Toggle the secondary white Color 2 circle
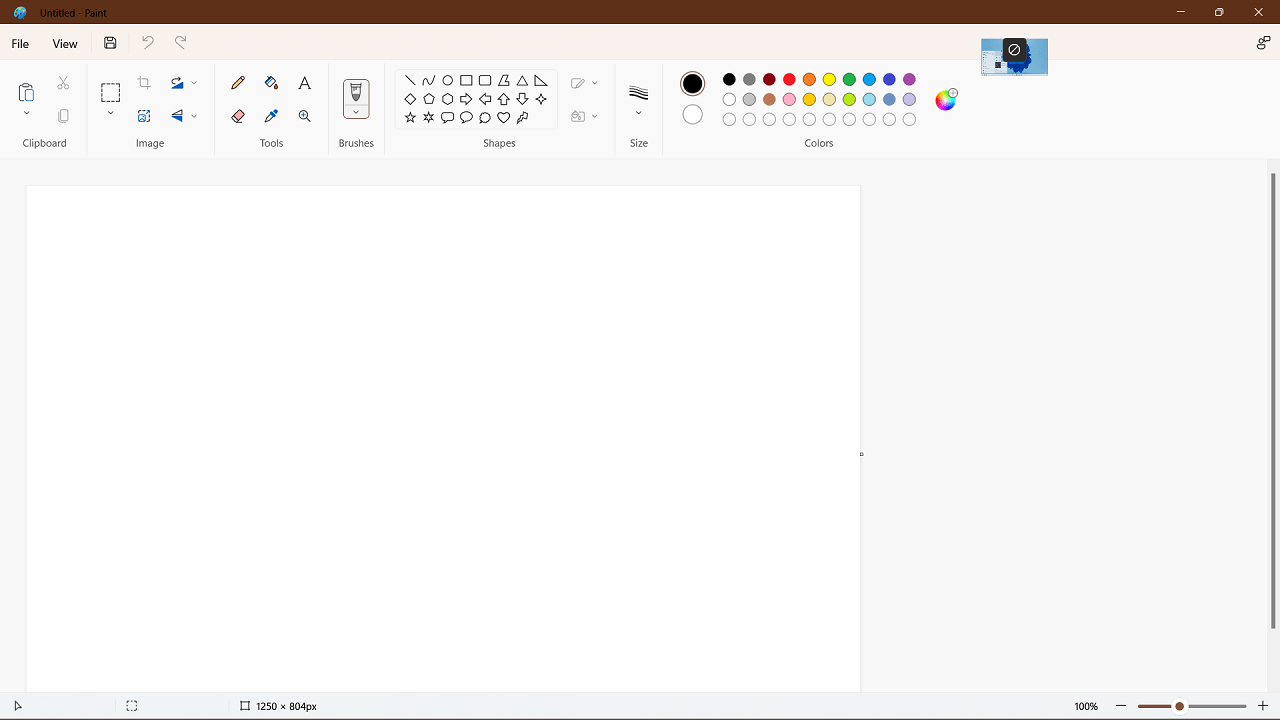 coord(692,115)
